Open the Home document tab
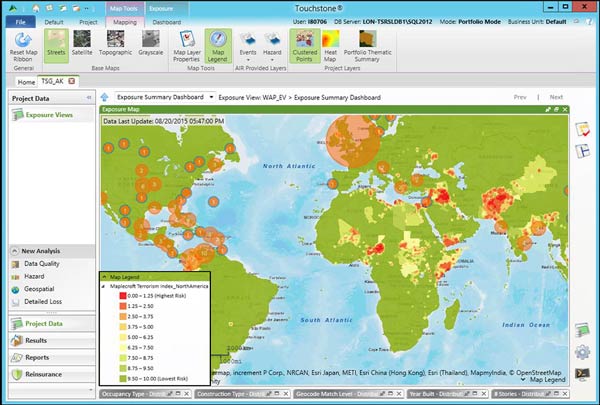The width and height of the screenshot is (600, 405). (x=26, y=82)
